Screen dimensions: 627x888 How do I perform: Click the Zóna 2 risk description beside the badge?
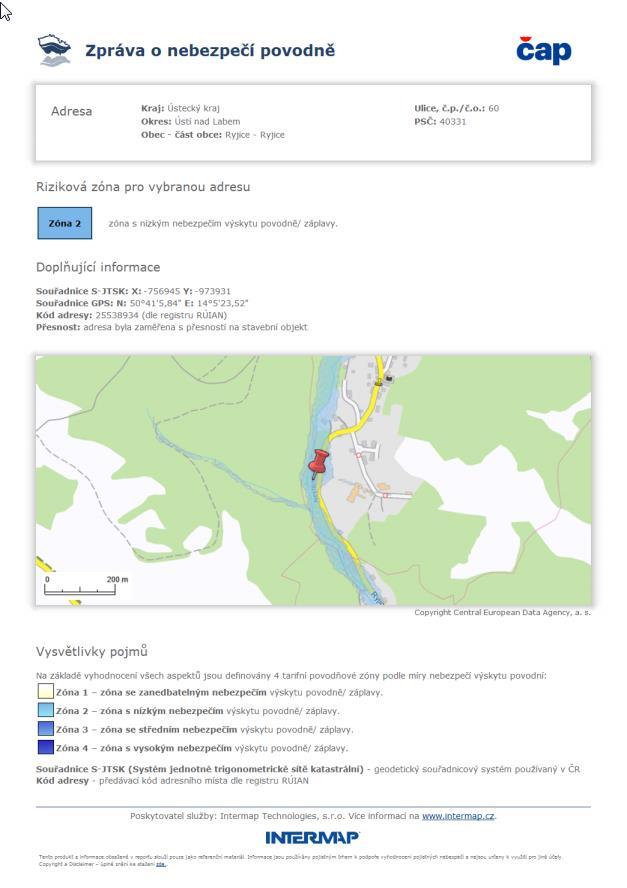223,224
